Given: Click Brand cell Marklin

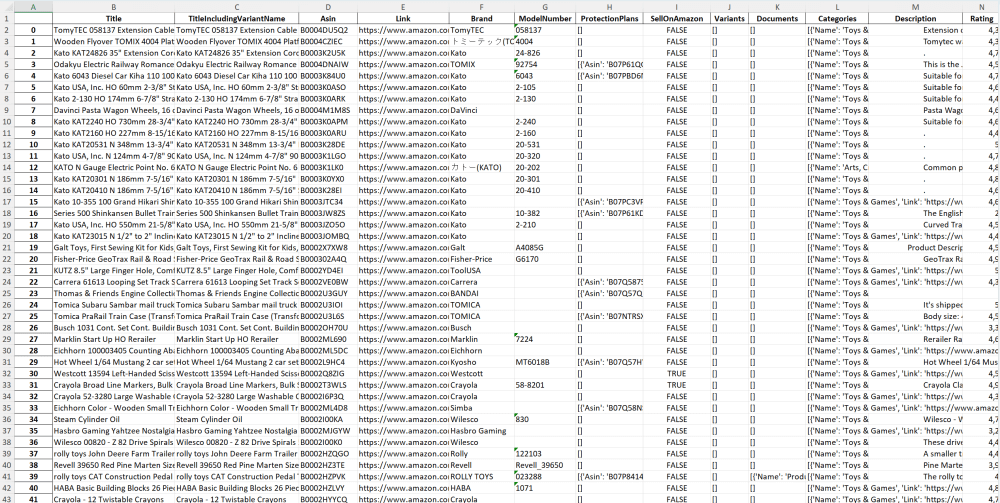Looking at the screenshot, I should click(x=482, y=339).
